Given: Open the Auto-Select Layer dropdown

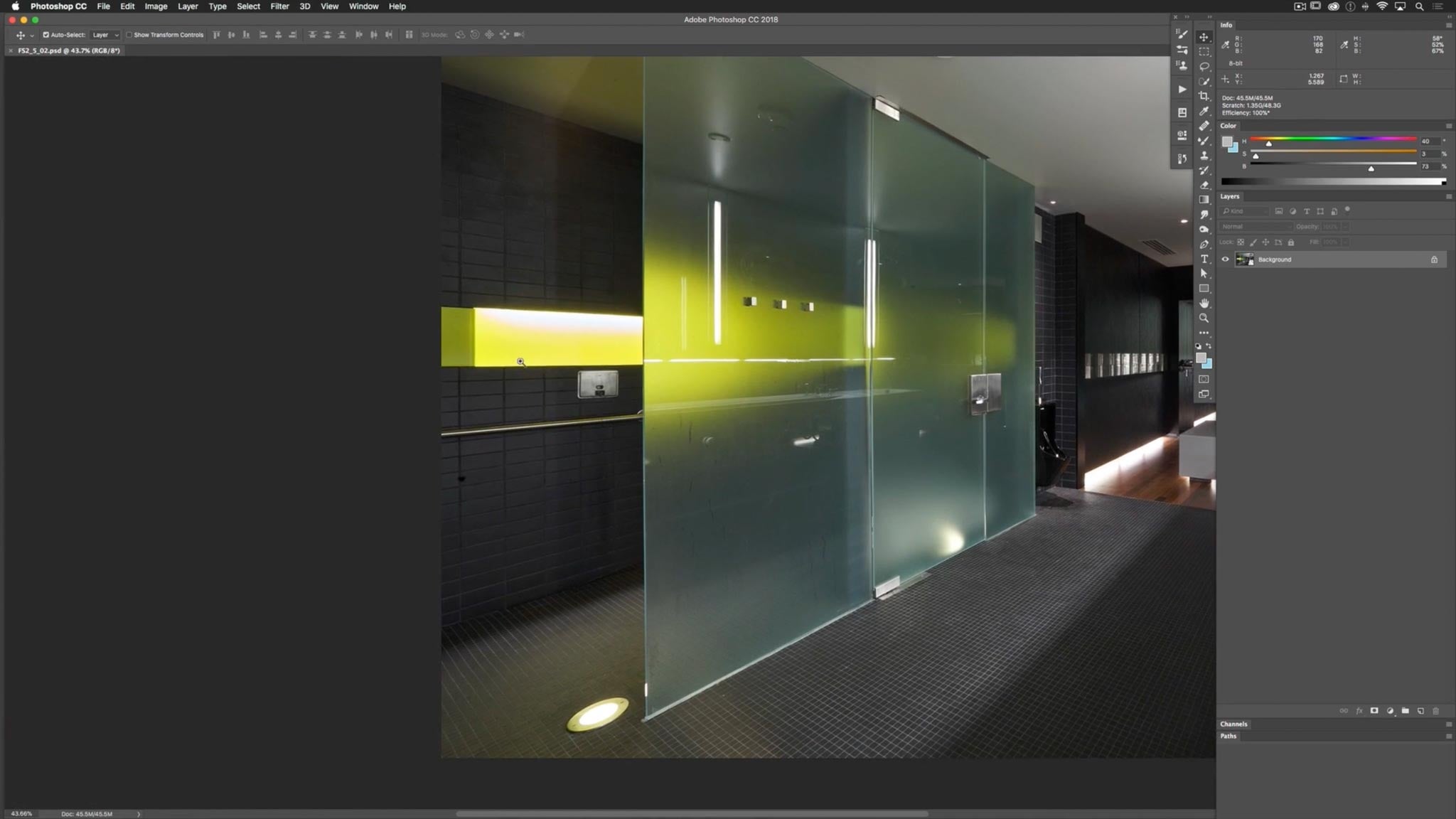Looking at the screenshot, I should pos(105,35).
